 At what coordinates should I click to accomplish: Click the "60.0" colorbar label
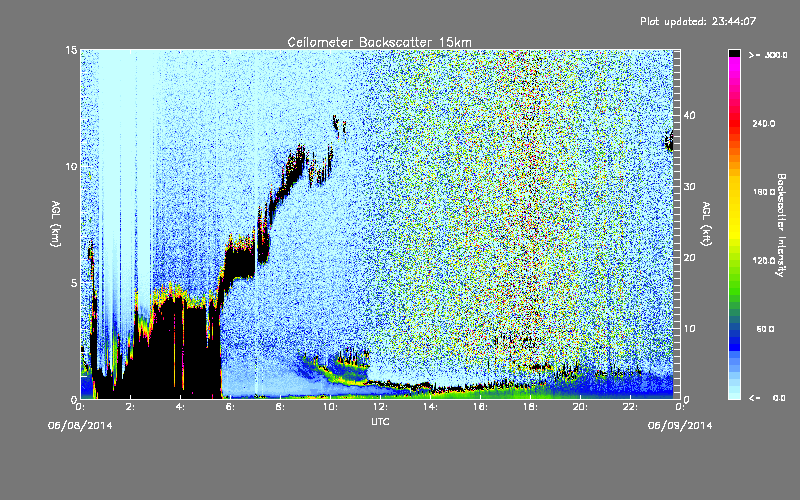click(x=765, y=329)
